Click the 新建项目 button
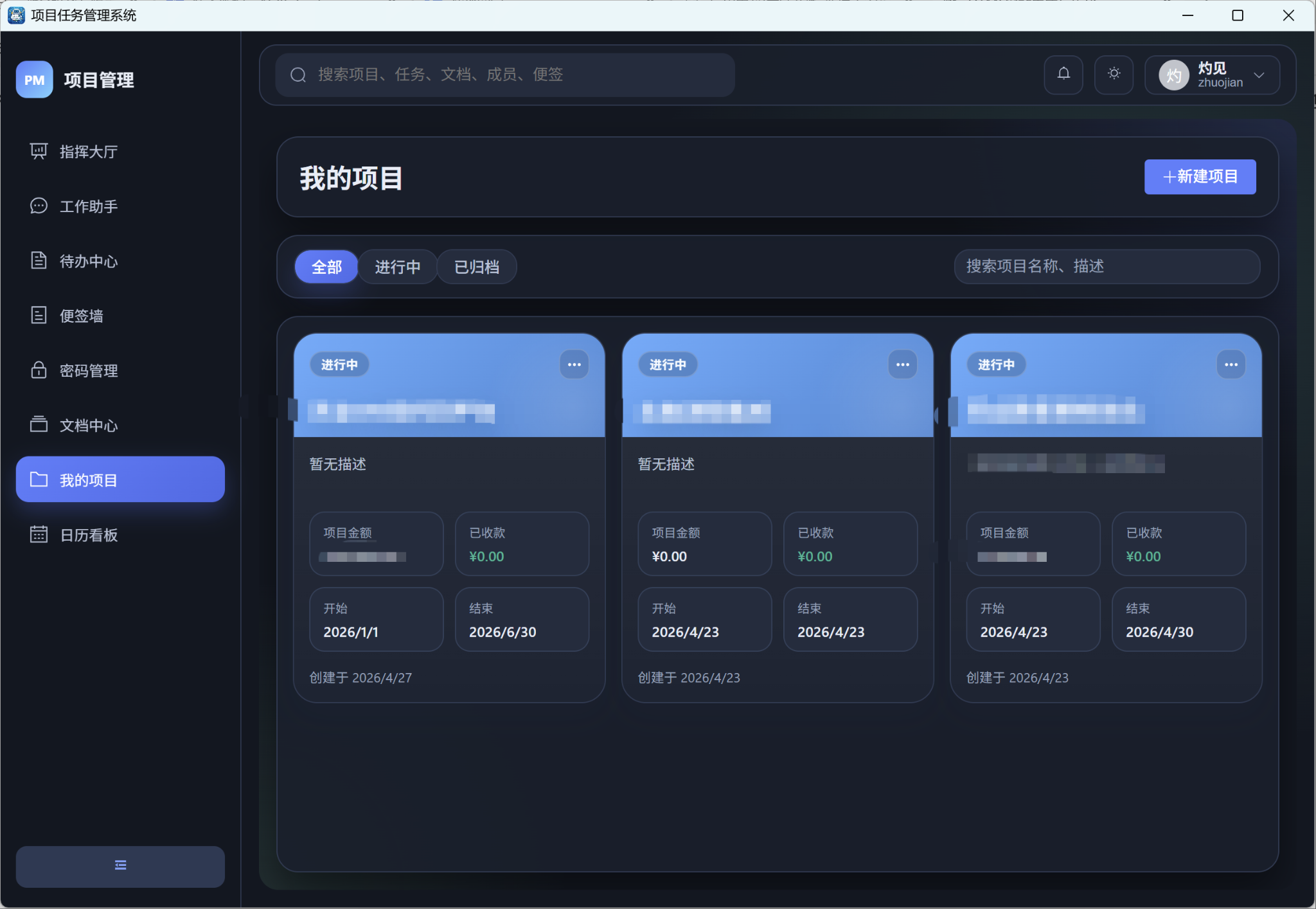Image resolution: width=1316 pixels, height=909 pixels. (1199, 177)
